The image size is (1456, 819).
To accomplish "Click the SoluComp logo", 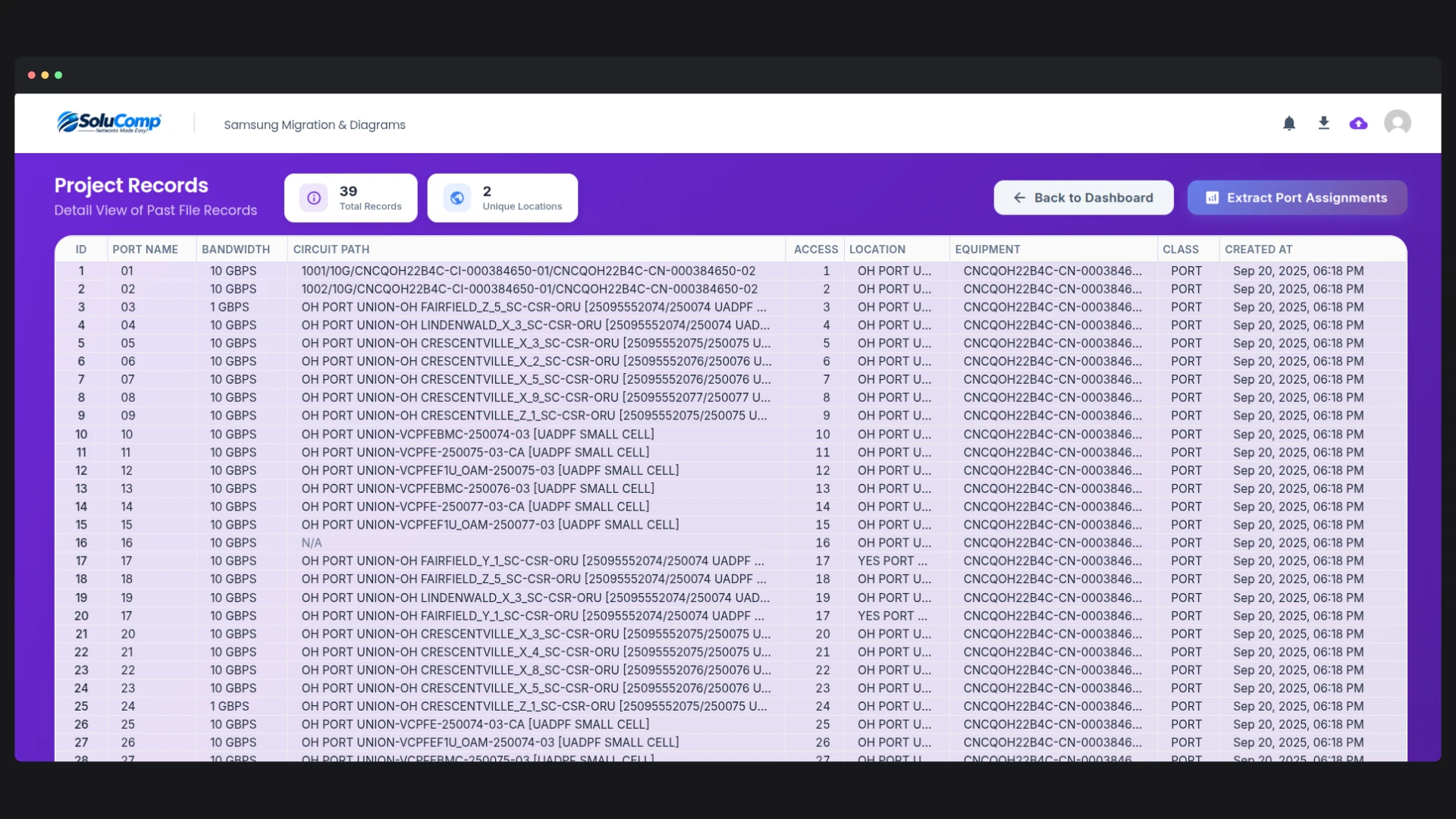I will pos(109,122).
